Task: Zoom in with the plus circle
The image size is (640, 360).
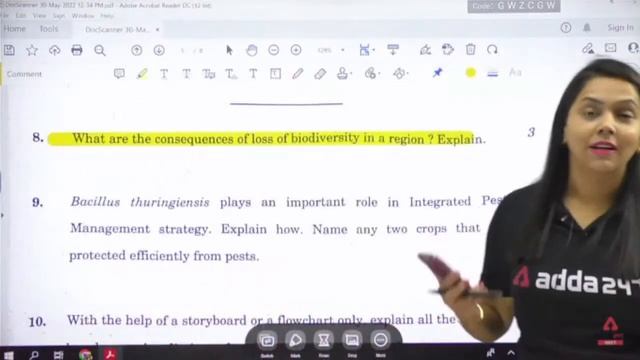Action: tap(296, 50)
